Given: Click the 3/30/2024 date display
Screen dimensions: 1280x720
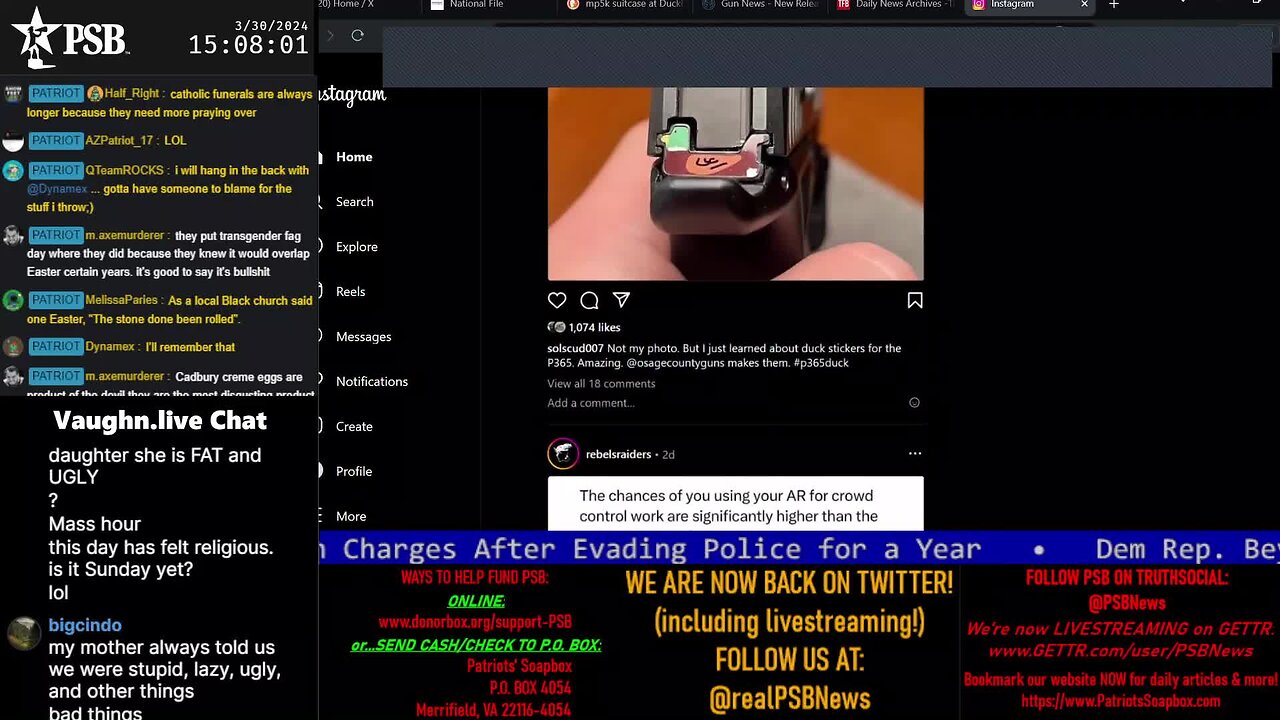Looking at the screenshot, I should pyautogui.click(x=272, y=25).
